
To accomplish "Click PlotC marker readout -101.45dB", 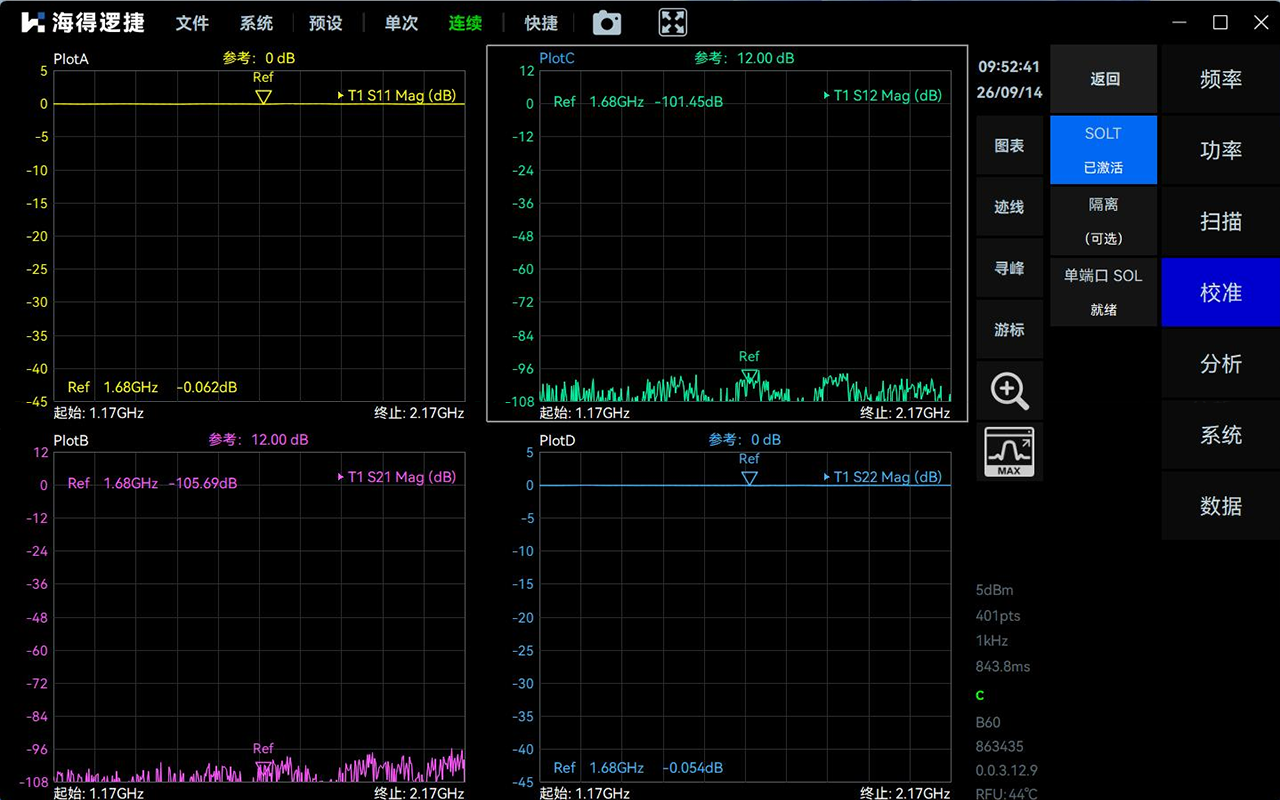I will click(689, 101).
